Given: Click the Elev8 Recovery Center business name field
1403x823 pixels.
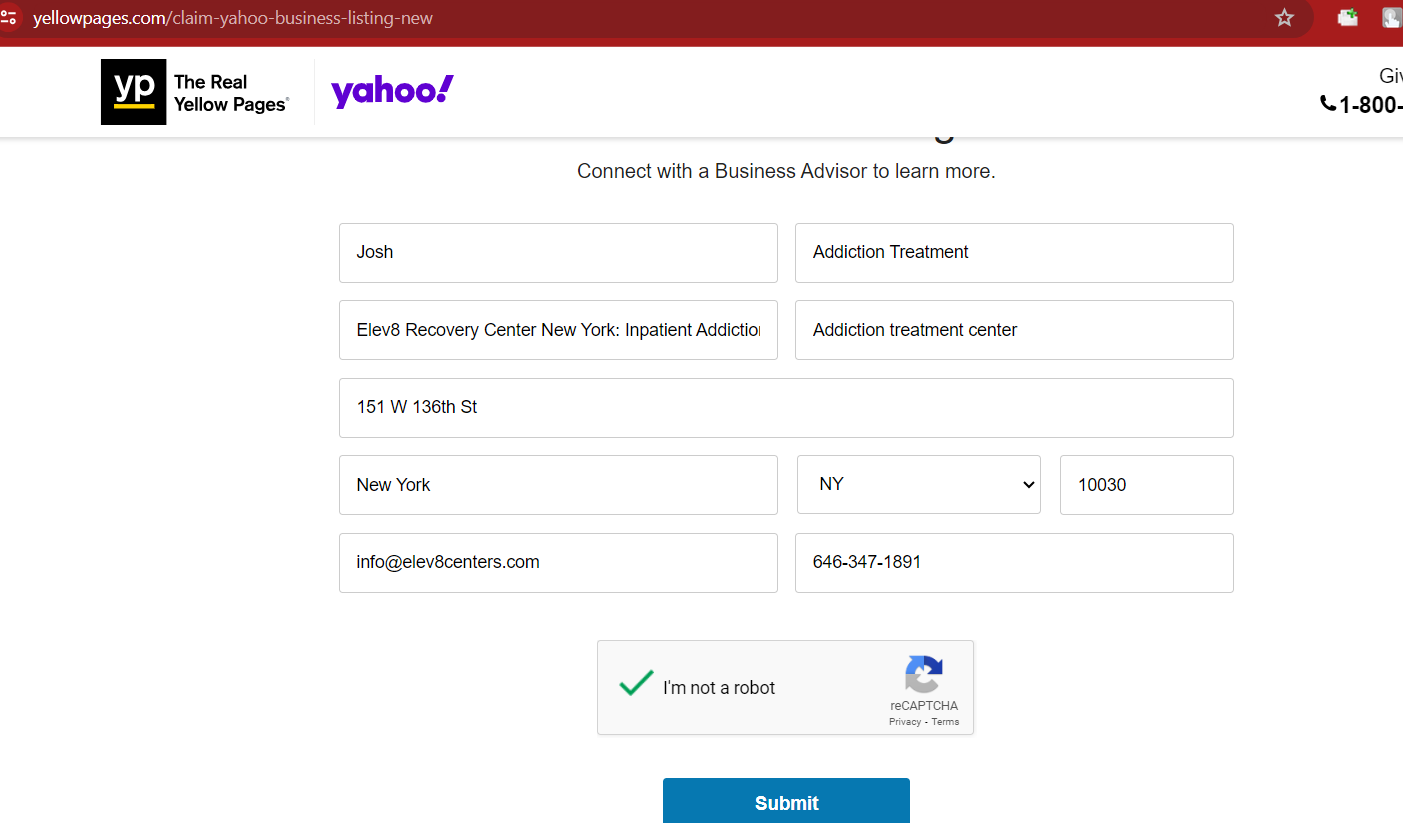Looking at the screenshot, I should [558, 330].
